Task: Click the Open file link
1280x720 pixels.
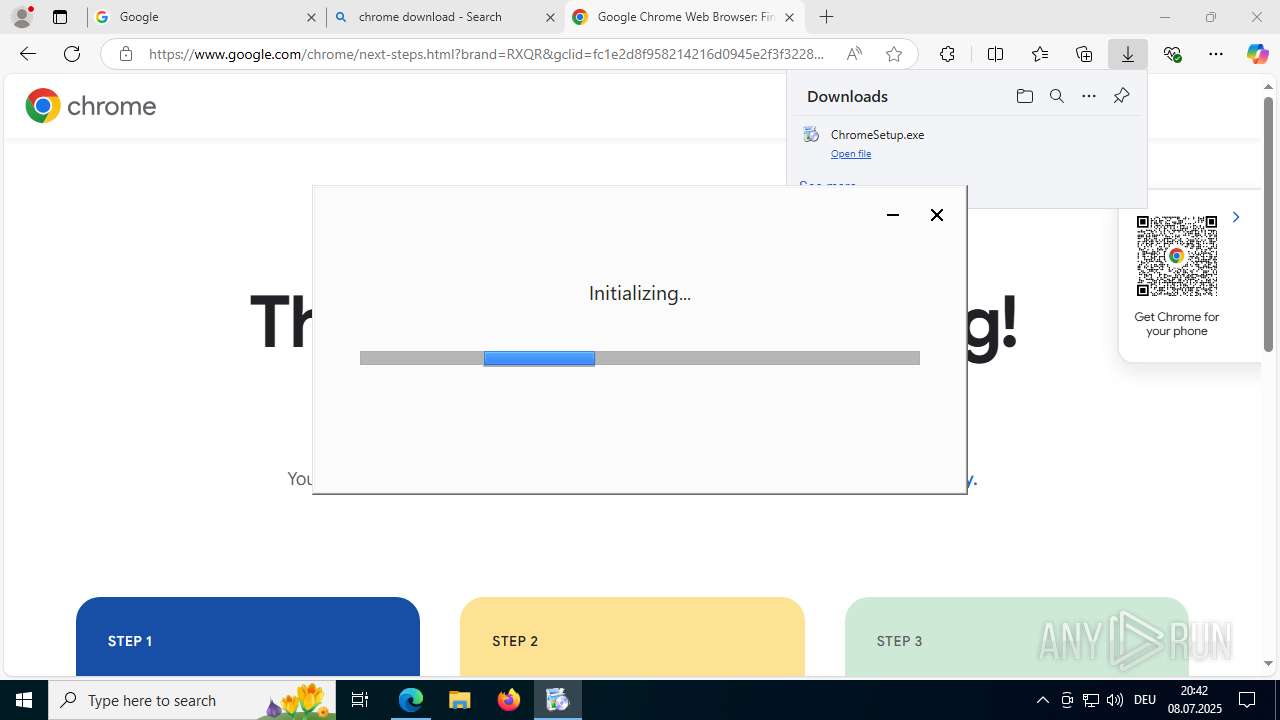Action: (x=851, y=154)
